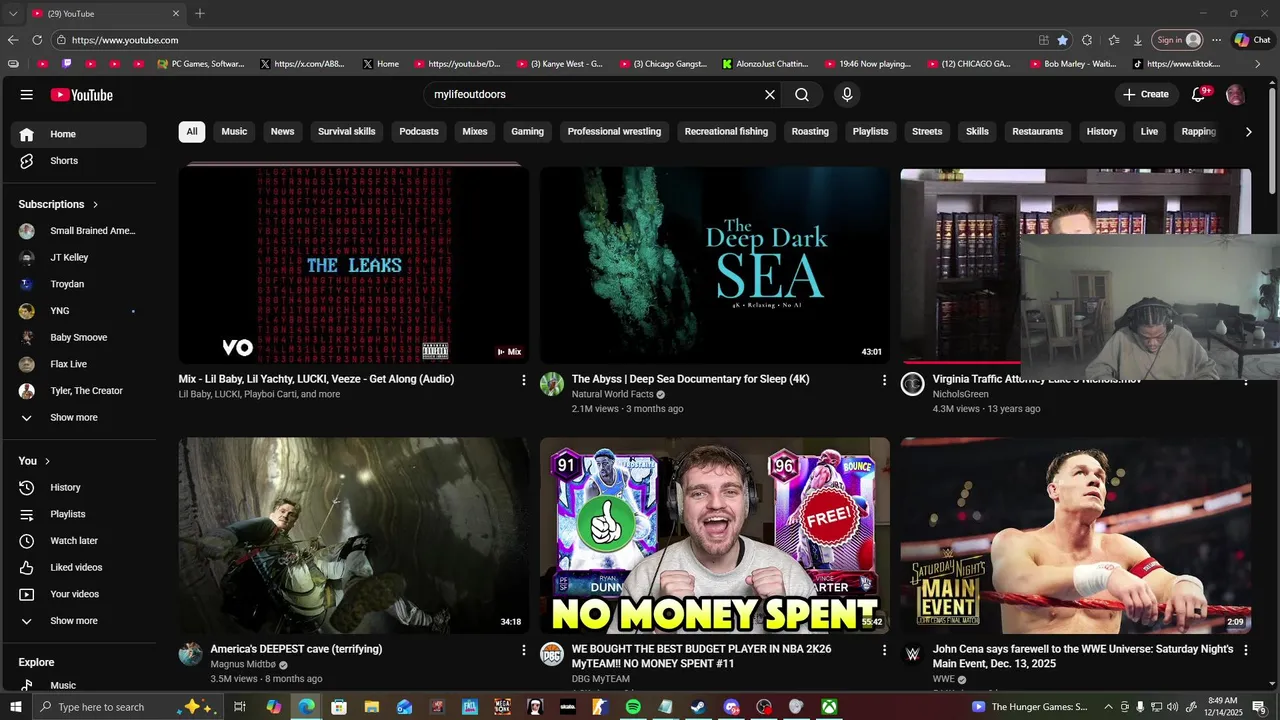Favorite this page with star icon
Viewport: 1280px width, 720px height.
click(1062, 40)
